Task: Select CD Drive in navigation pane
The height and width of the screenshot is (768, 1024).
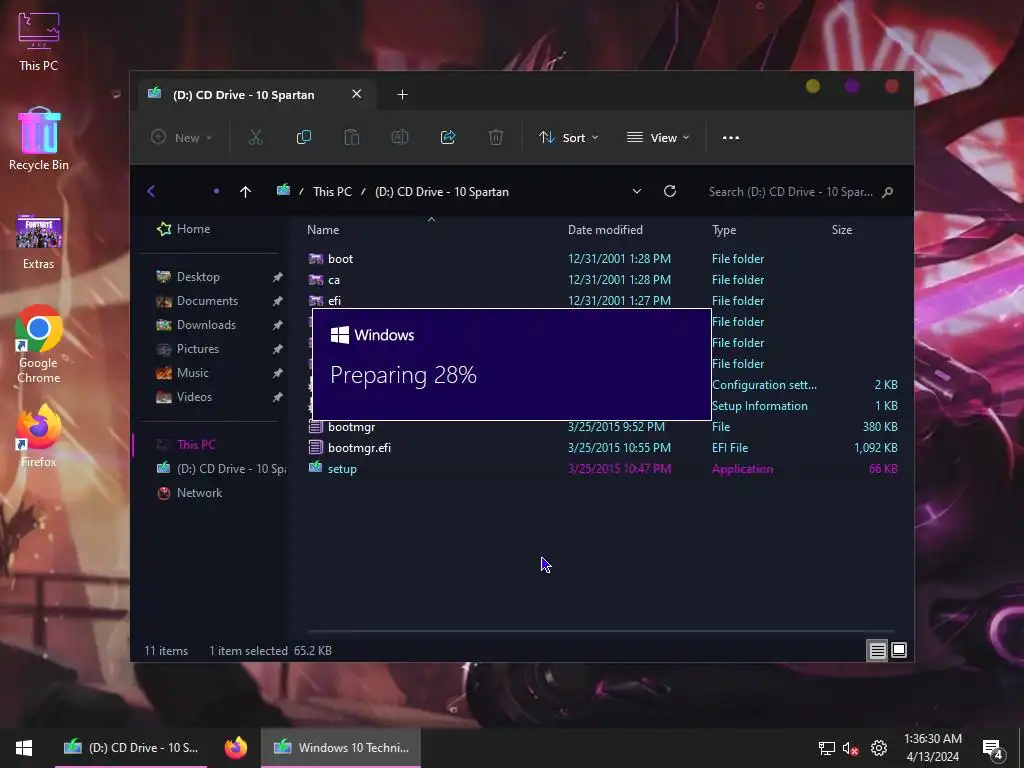Action: (221, 469)
